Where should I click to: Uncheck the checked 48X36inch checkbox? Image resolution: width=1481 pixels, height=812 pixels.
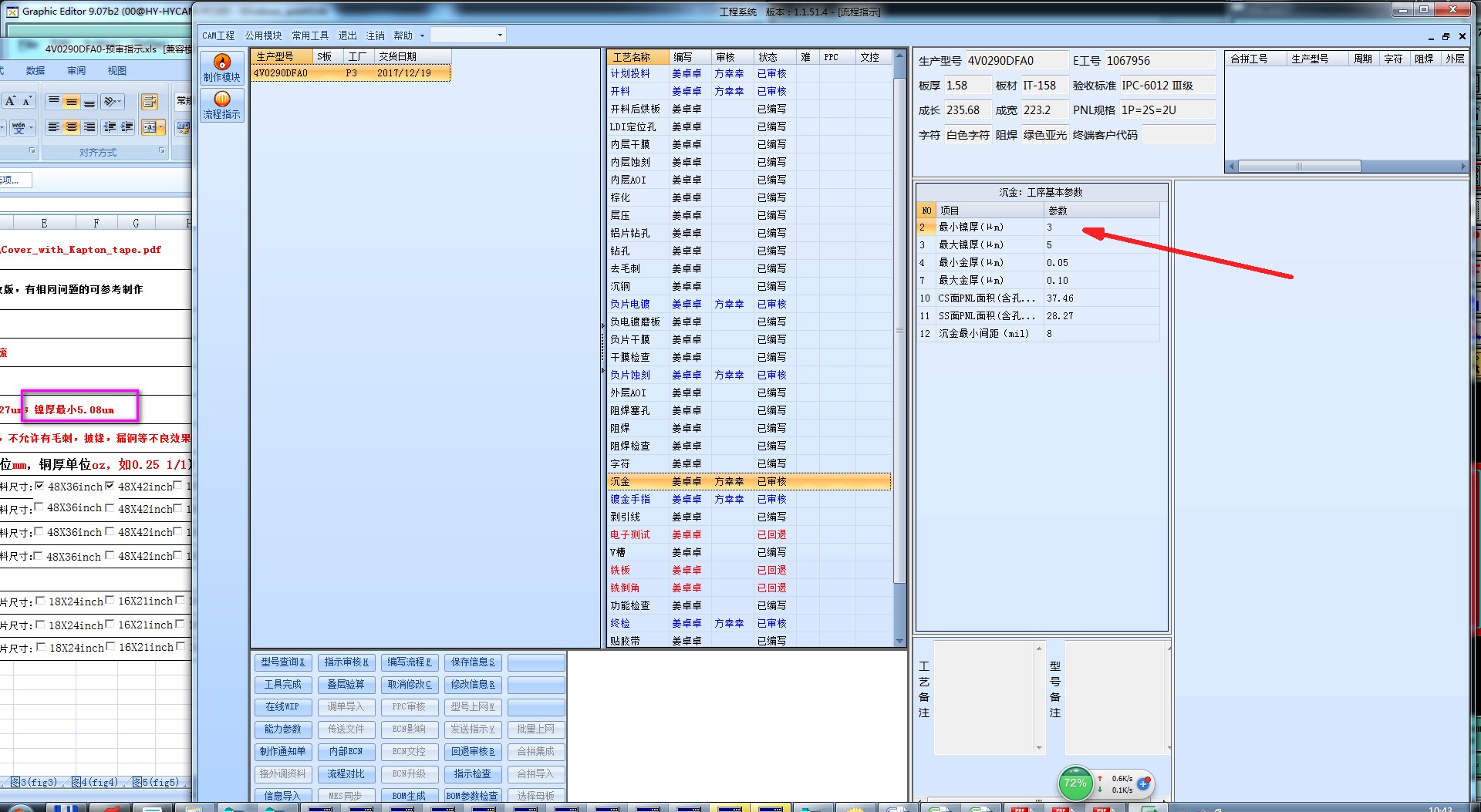(x=39, y=486)
